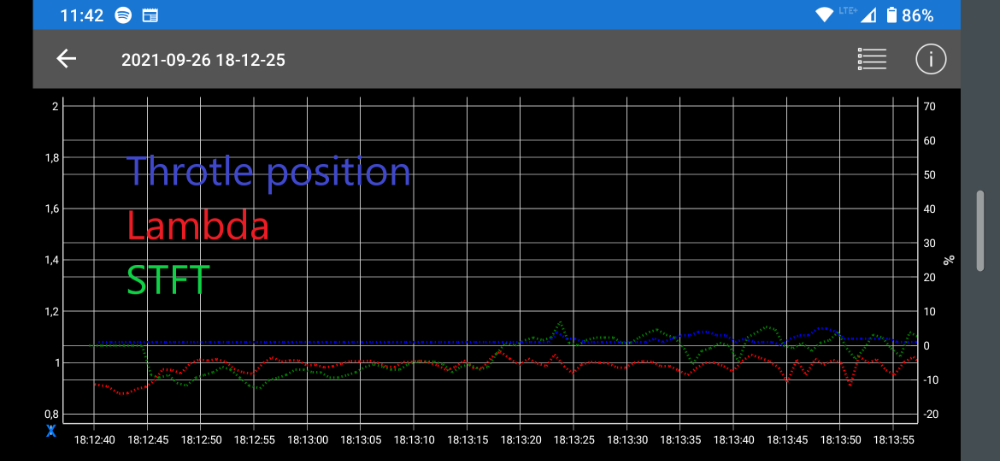Tap the % unit label on right axis
The height and width of the screenshot is (461, 1000).
[949, 260]
